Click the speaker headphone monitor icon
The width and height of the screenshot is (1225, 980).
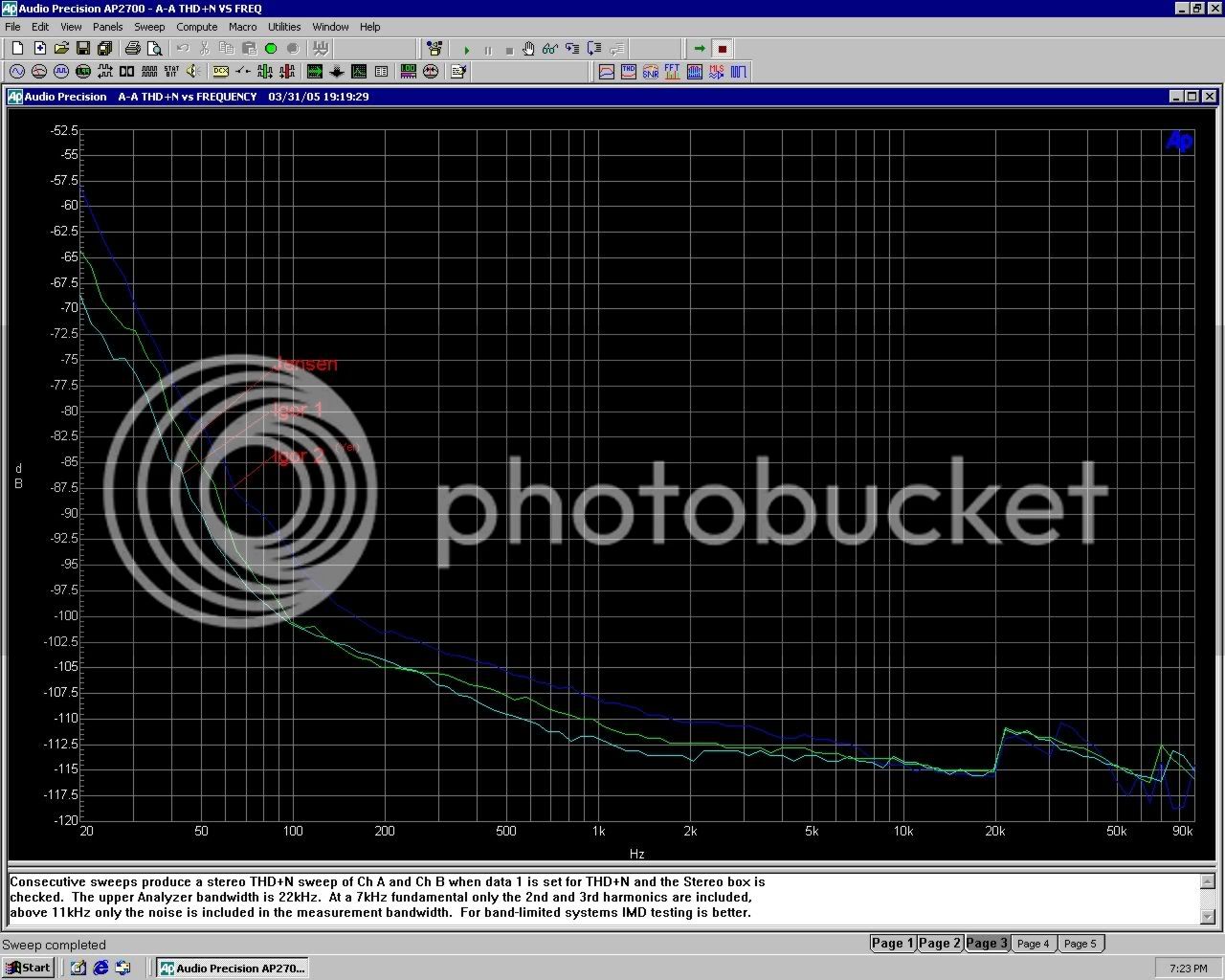pos(193,71)
